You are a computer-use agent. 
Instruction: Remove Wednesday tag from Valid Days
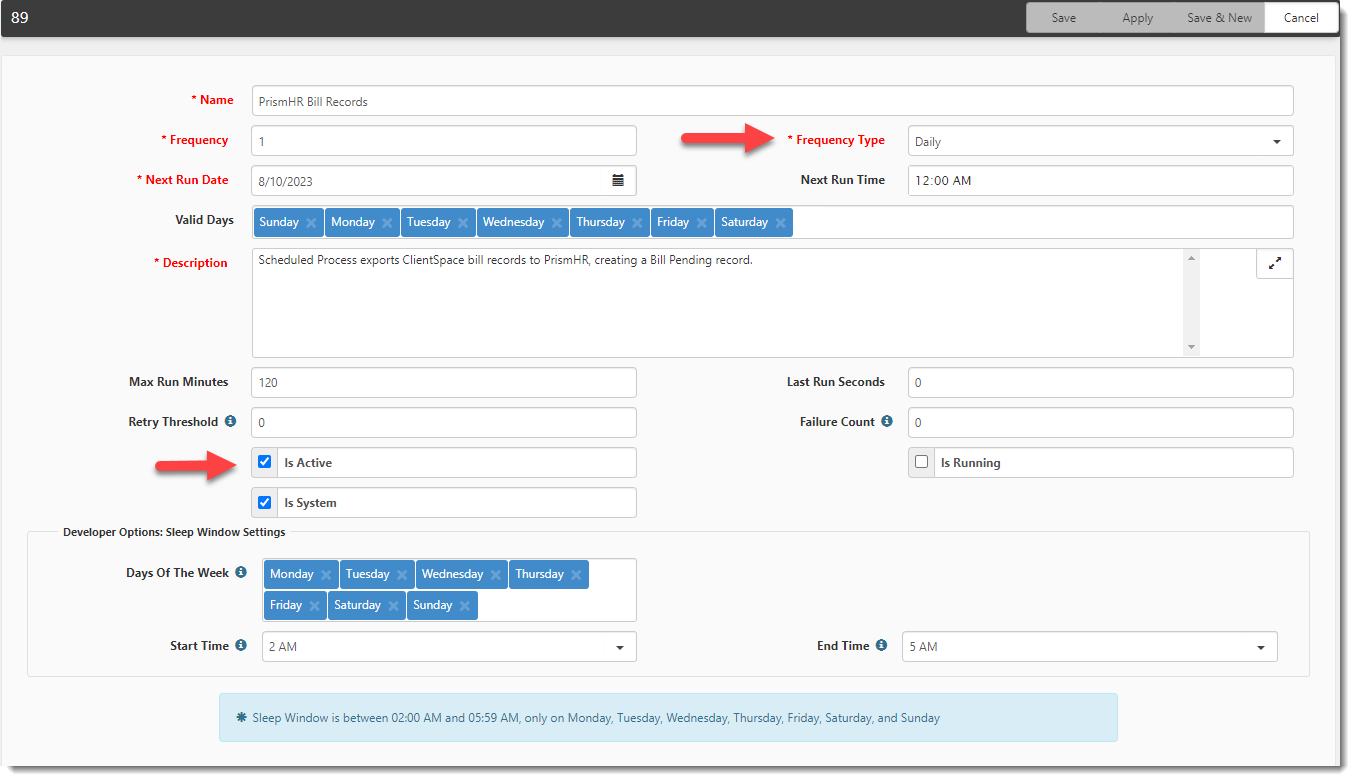557,223
